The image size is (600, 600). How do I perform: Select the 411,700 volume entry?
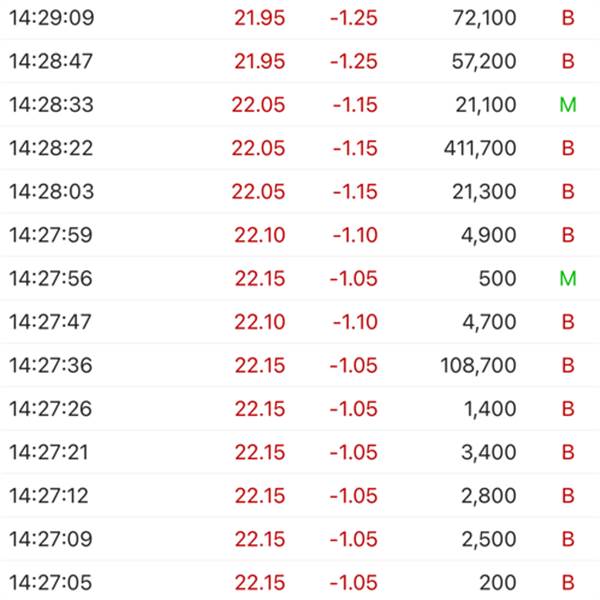coord(480,148)
